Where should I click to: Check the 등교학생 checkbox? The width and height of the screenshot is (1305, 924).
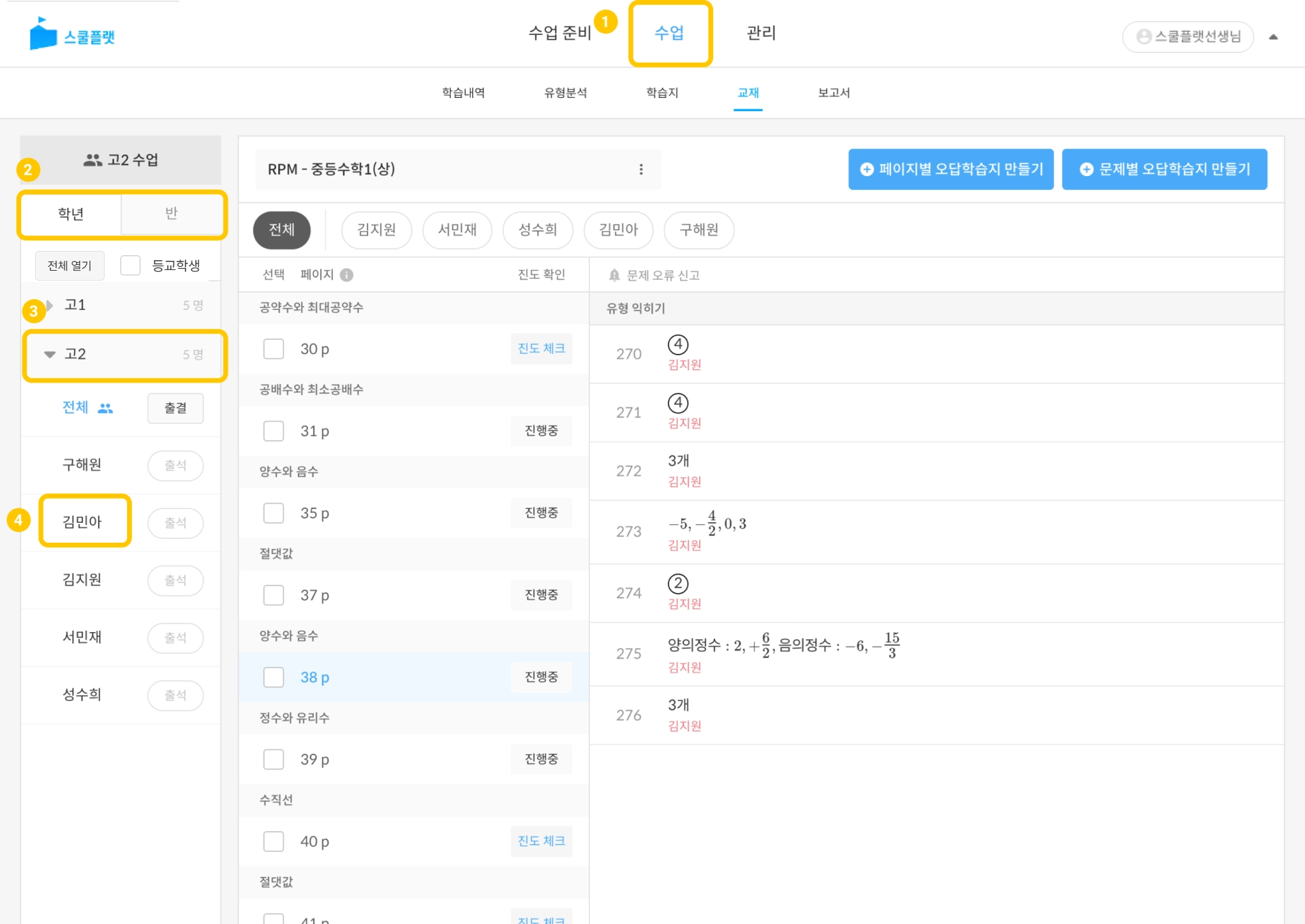[130, 265]
